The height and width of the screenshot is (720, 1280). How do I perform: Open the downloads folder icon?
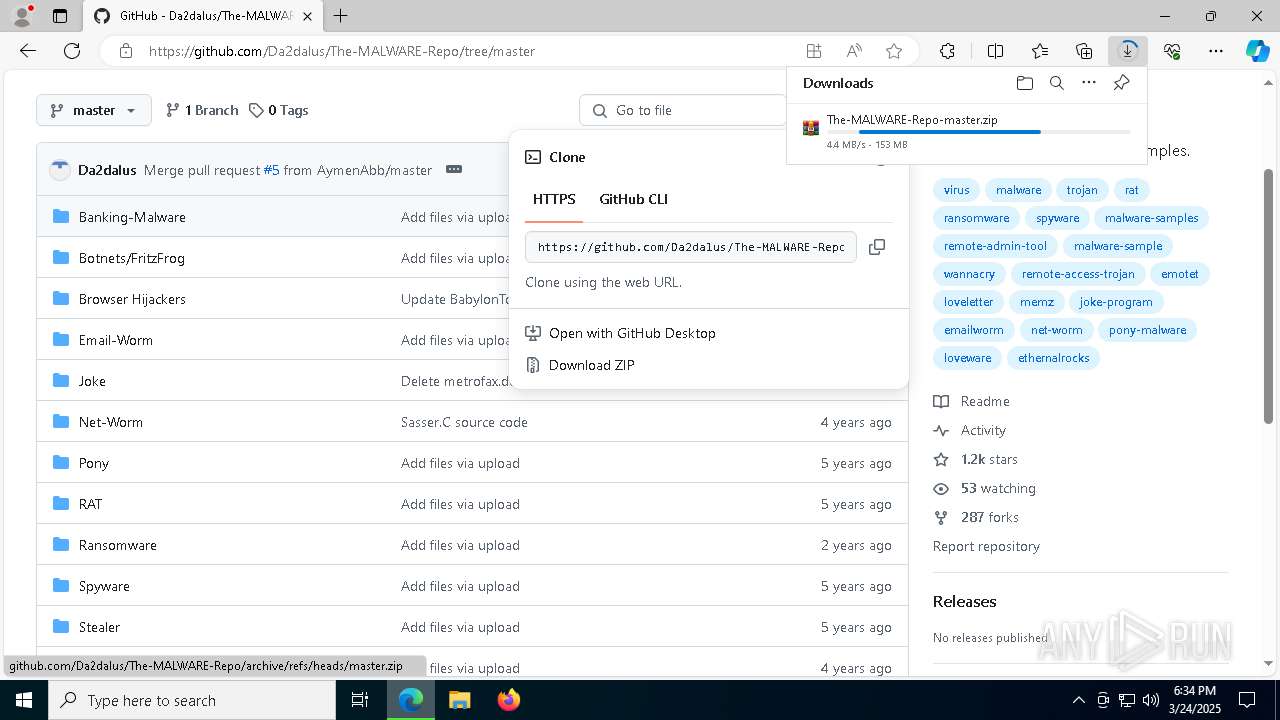(x=1024, y=83)
